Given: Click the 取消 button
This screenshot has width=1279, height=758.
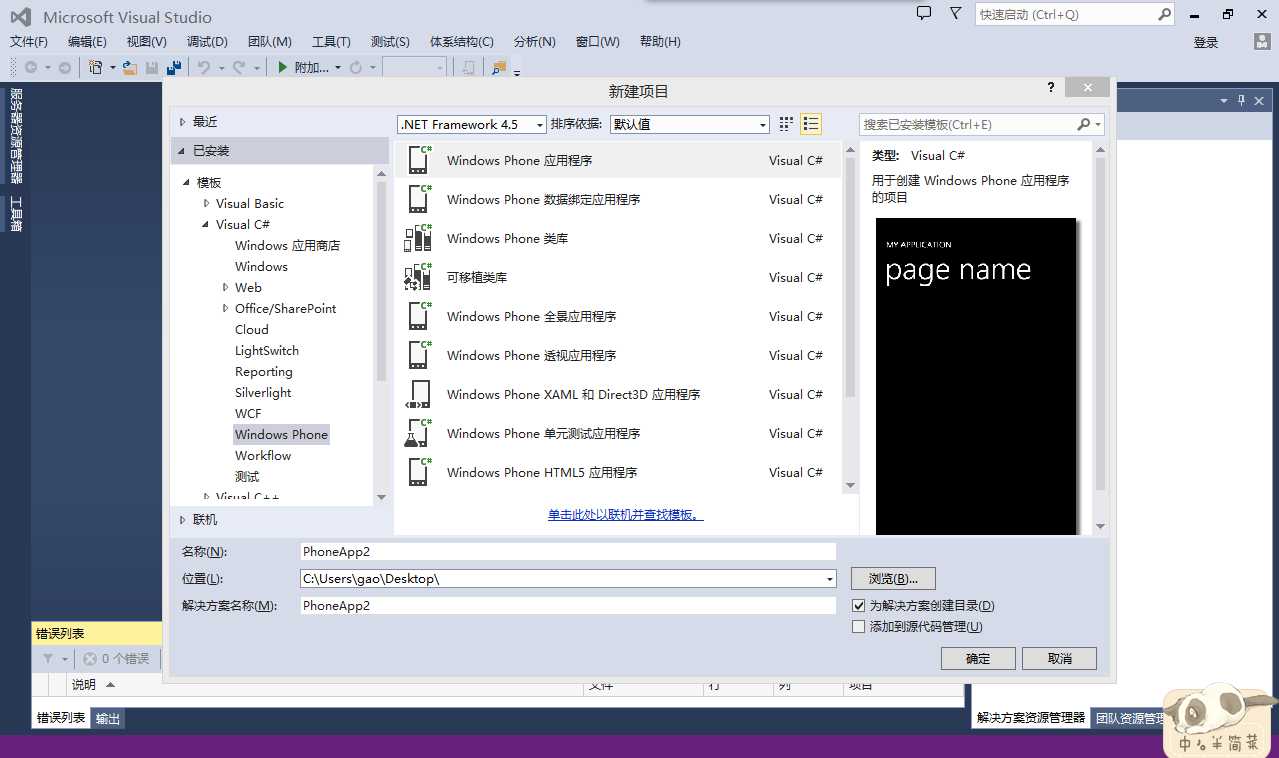Looking at the screenshot, I should tap(1060, 658).
